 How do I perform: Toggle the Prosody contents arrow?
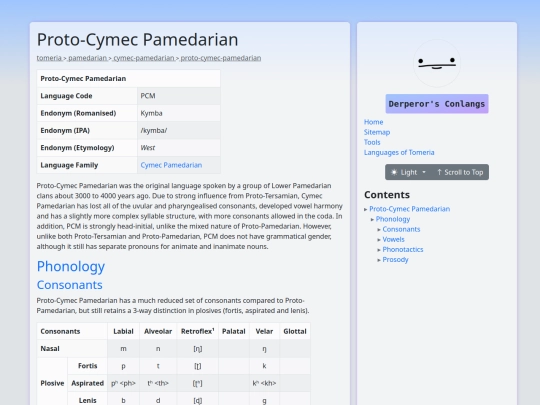(x=379, y=260)
